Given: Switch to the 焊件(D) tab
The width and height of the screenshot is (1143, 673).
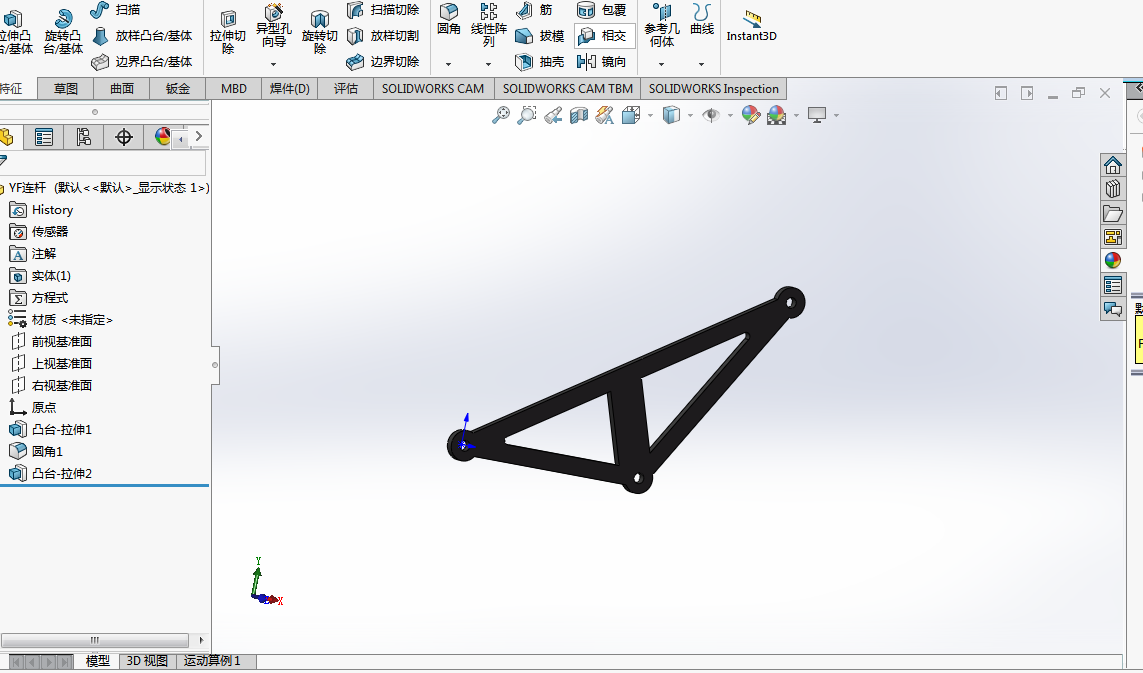Looking at the screenshot, I should [289, 89].
